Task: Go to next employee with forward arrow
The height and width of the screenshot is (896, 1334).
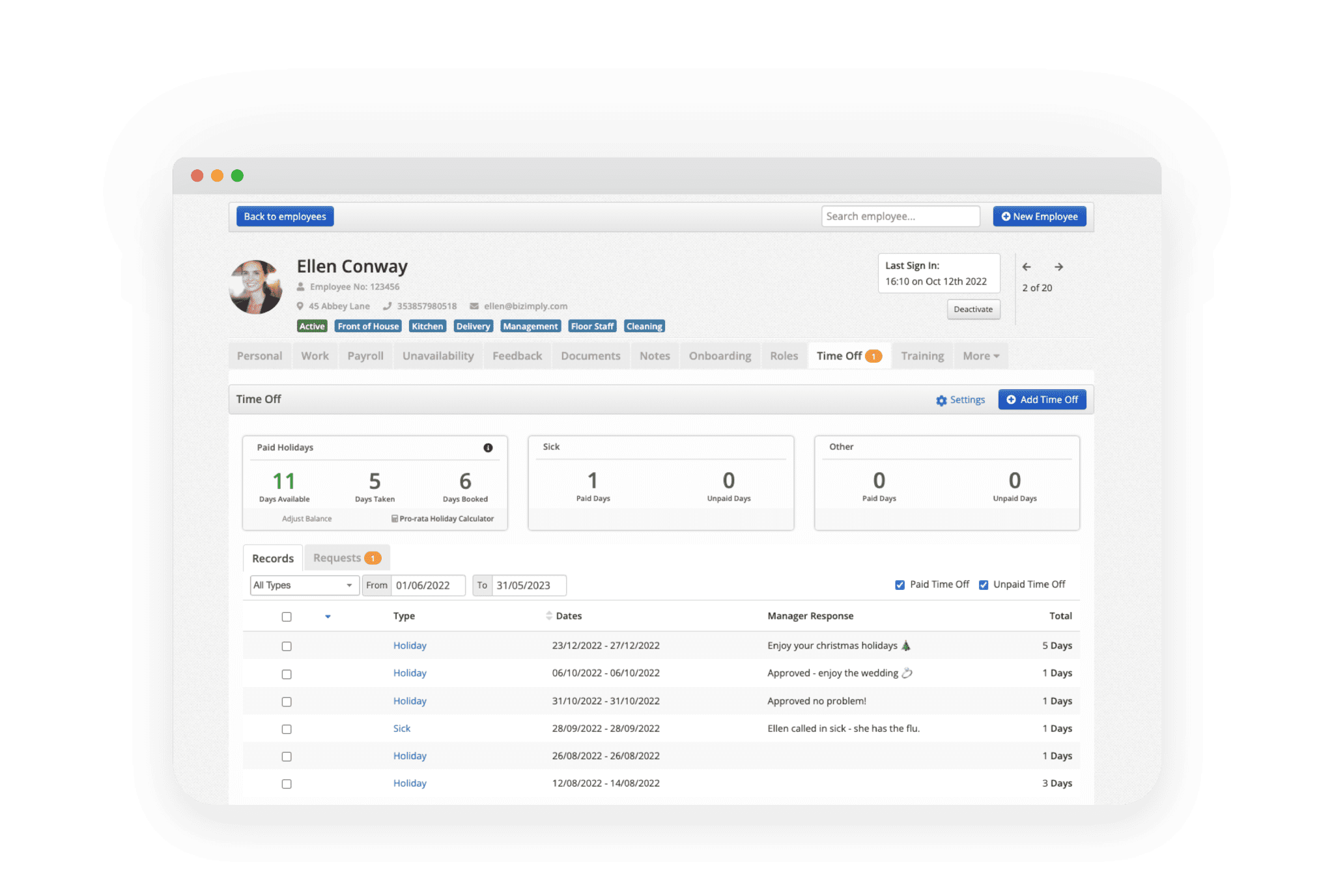Action: 1059,267
